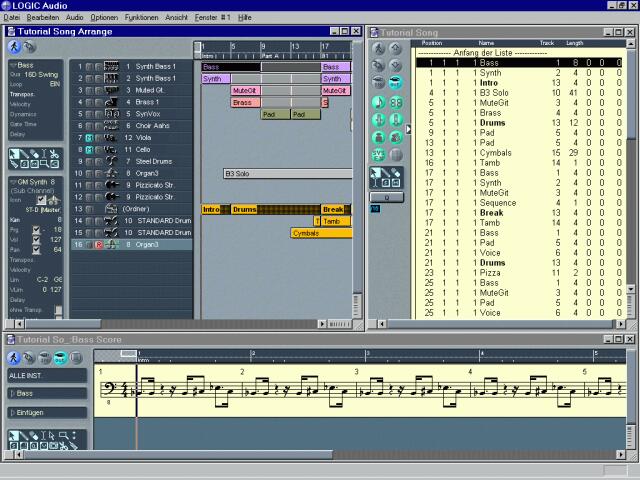Click the Steel Drums instrument icon
The height and width of the screenshot is (480, 640).
click(x=111, y=161)
